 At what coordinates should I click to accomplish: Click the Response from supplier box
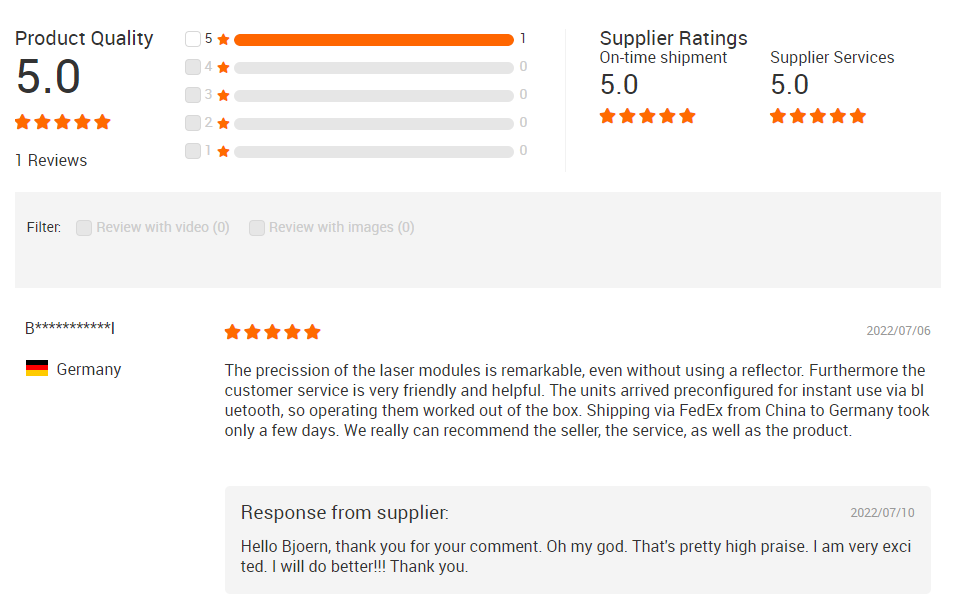577,540
